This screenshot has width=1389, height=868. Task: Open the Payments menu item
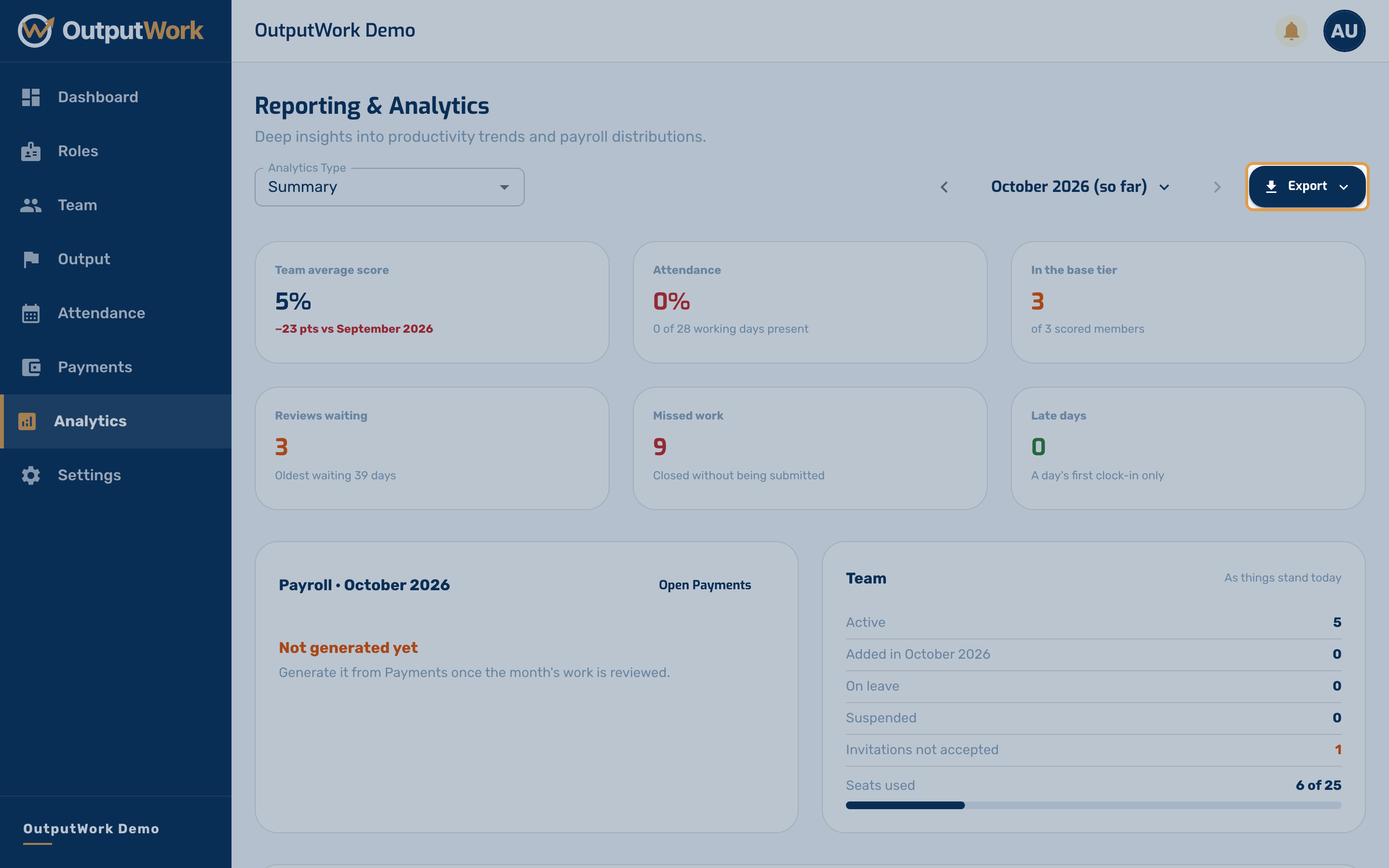[x=115, y=367]
